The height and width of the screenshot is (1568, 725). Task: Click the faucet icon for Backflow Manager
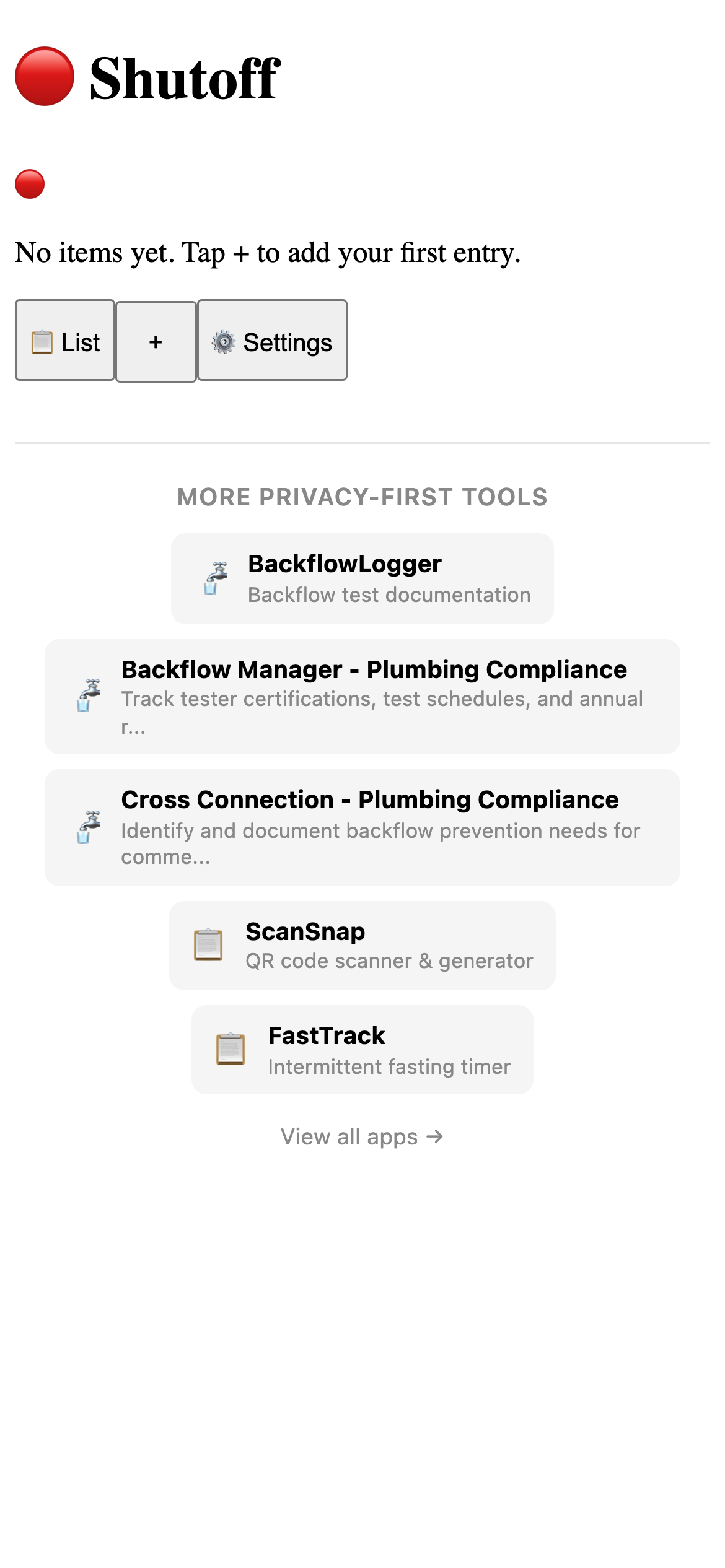coord(88,696)
